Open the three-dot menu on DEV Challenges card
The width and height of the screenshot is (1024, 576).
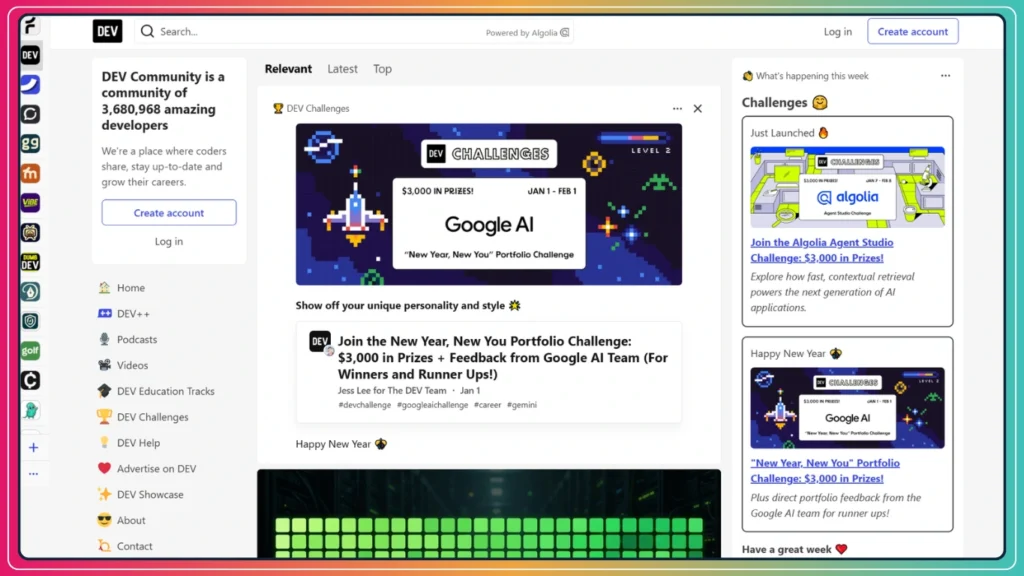click(x=677, y=109)
